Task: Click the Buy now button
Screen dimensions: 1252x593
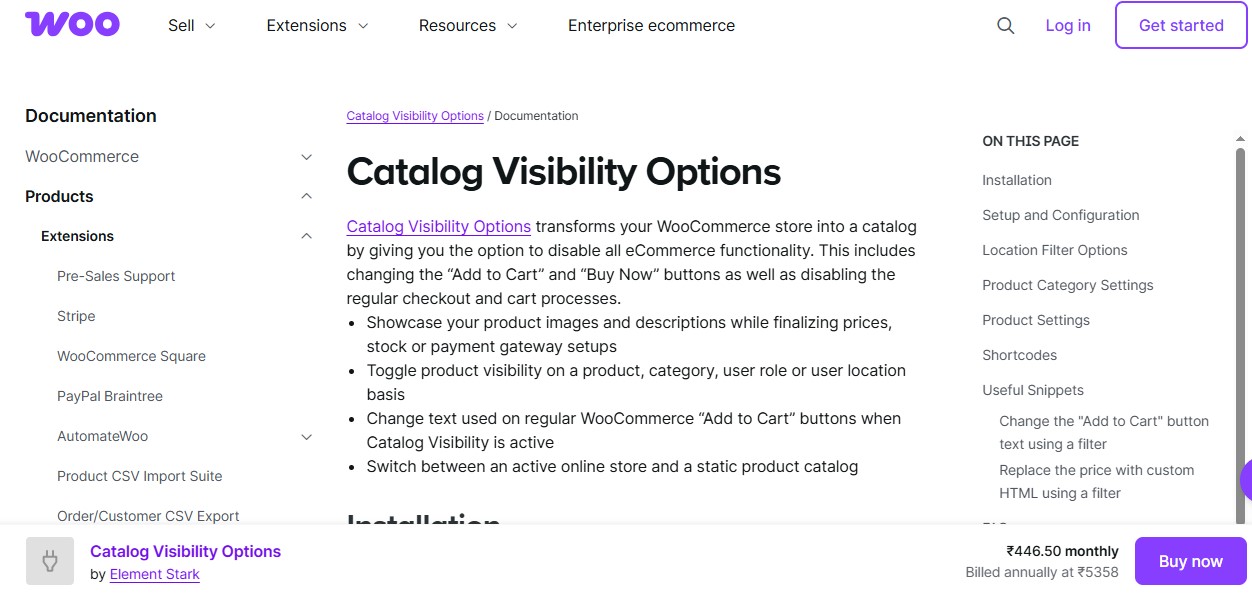Action: [x=1190, y=561]
